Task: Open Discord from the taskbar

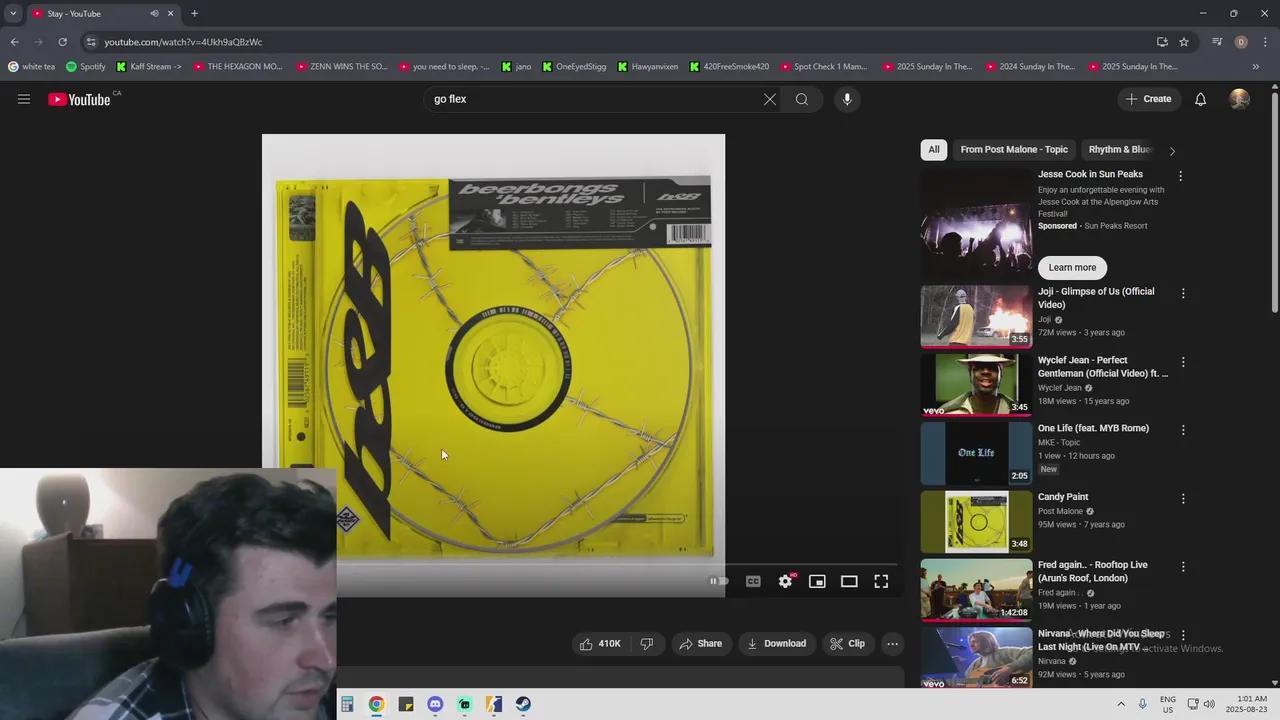Action: 435,704
